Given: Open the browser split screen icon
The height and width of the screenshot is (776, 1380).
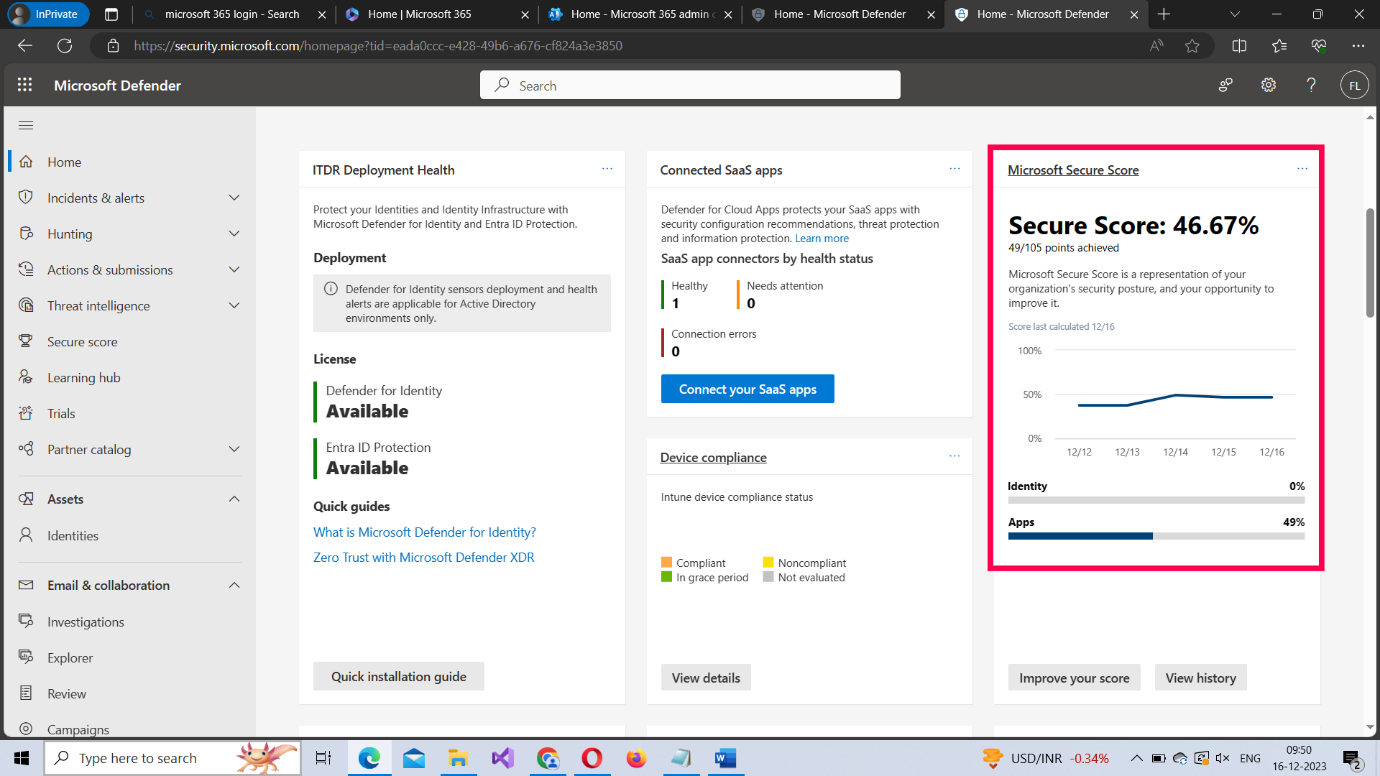Looking at the screenshot, I should point(1239,45).
